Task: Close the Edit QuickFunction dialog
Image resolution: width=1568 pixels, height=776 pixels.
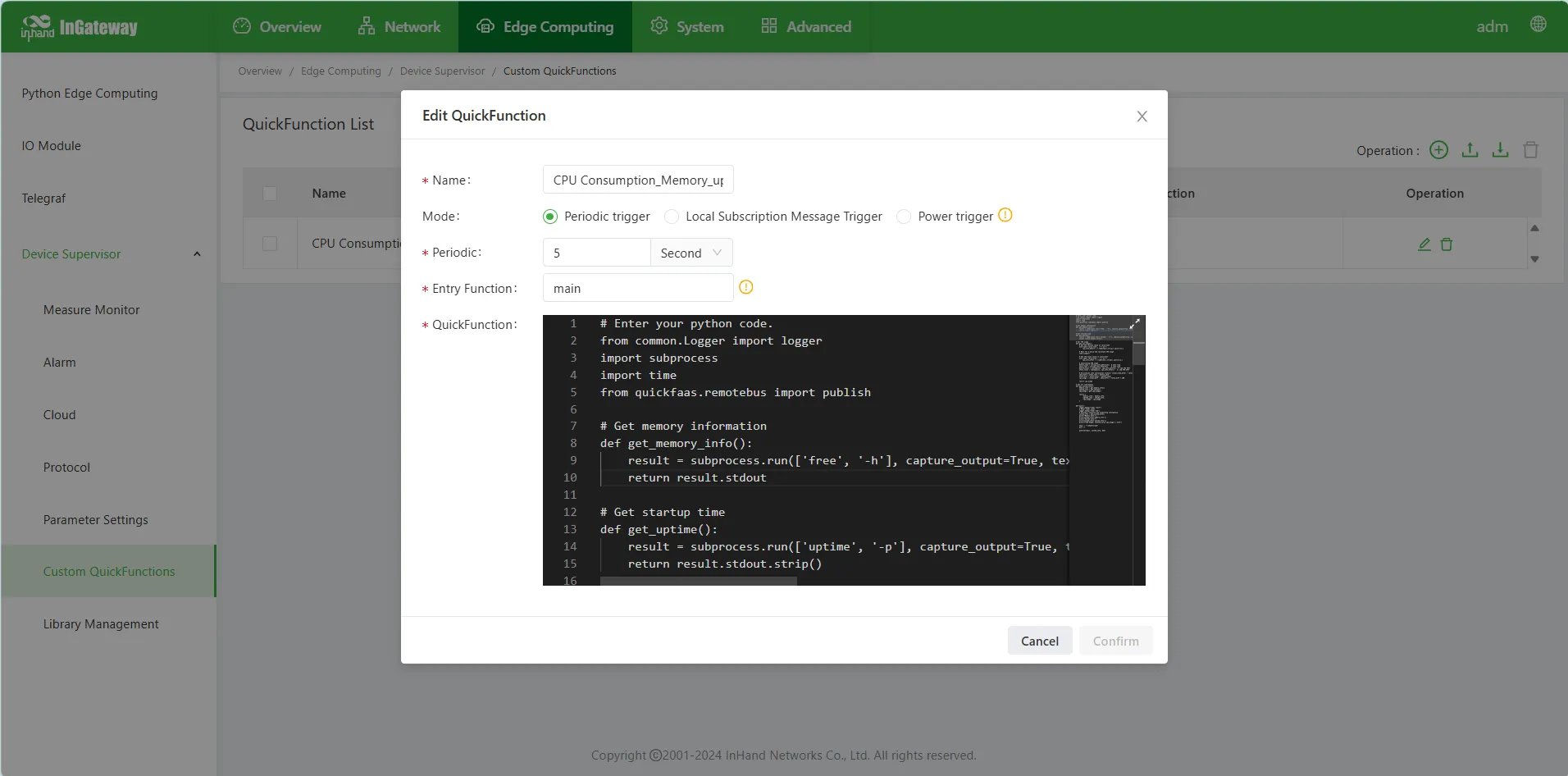Action: (1142, 116)
